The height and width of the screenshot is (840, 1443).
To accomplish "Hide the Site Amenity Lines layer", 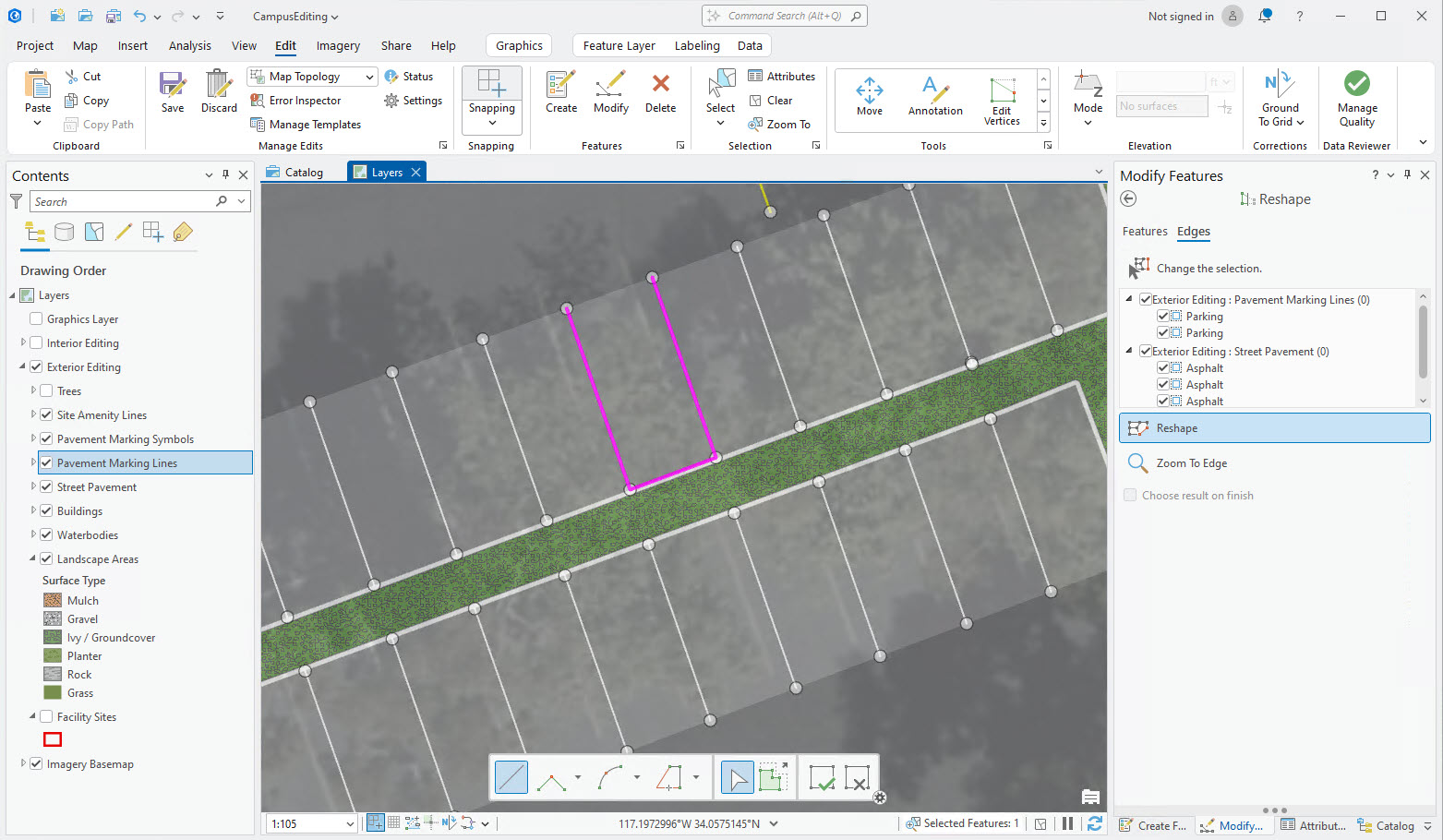I will point(46,415).
